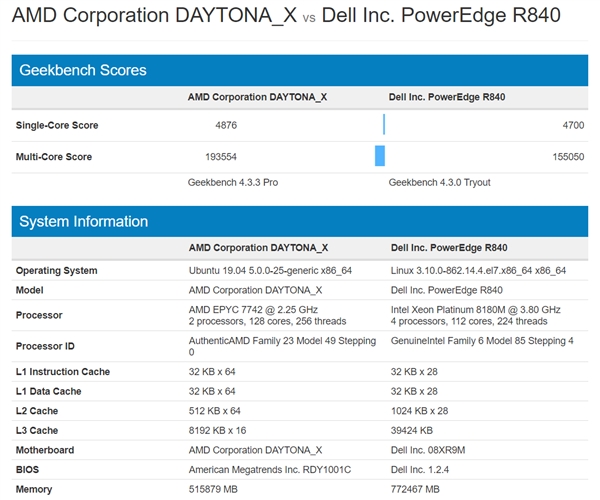Click the Intel Xeon Platinum 8180M @ 3.80 GHz text
Image resolution: width=600 pixels, height=500 pixels.
click(475, 309)
